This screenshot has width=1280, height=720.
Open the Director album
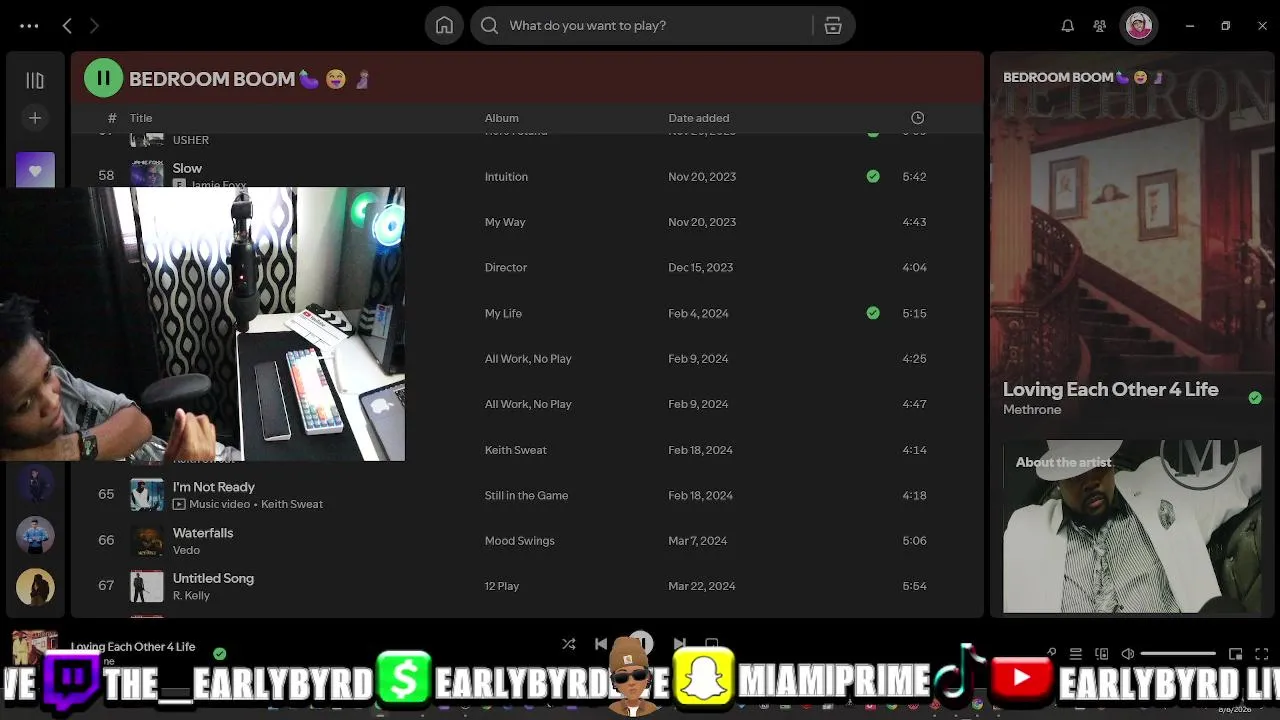tap(506, 268)
